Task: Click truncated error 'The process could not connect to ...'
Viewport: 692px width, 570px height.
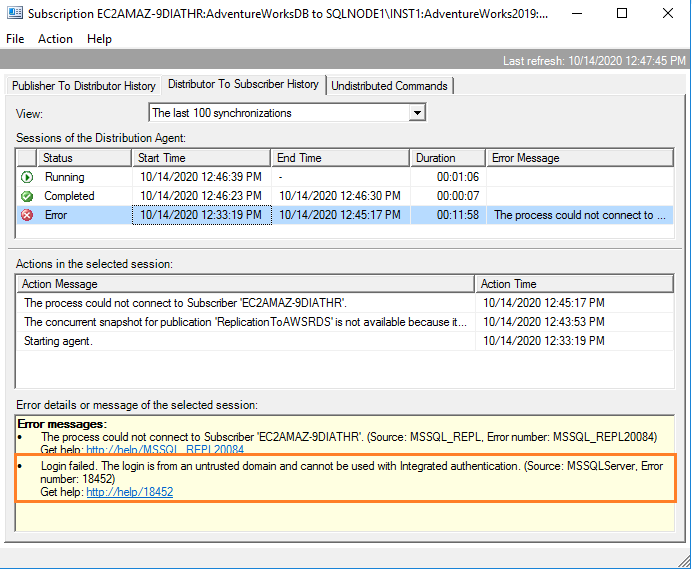Action: coord(579,215)
